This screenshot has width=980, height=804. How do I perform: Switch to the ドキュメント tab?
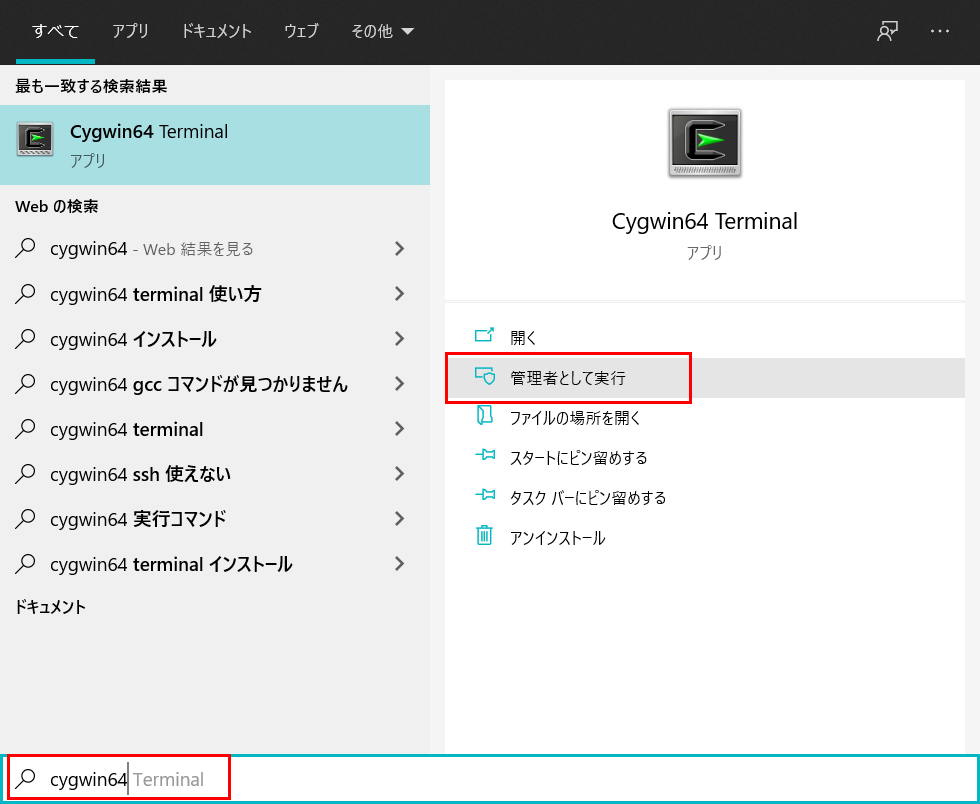pos(216,31)
